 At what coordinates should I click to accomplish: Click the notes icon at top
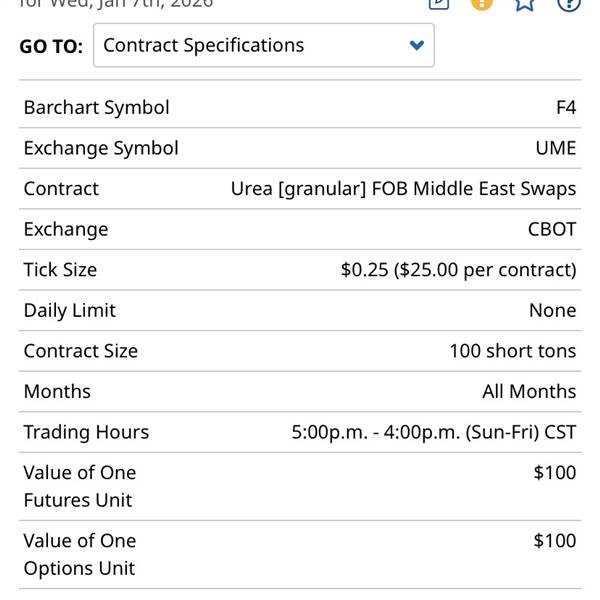[438, 3]
